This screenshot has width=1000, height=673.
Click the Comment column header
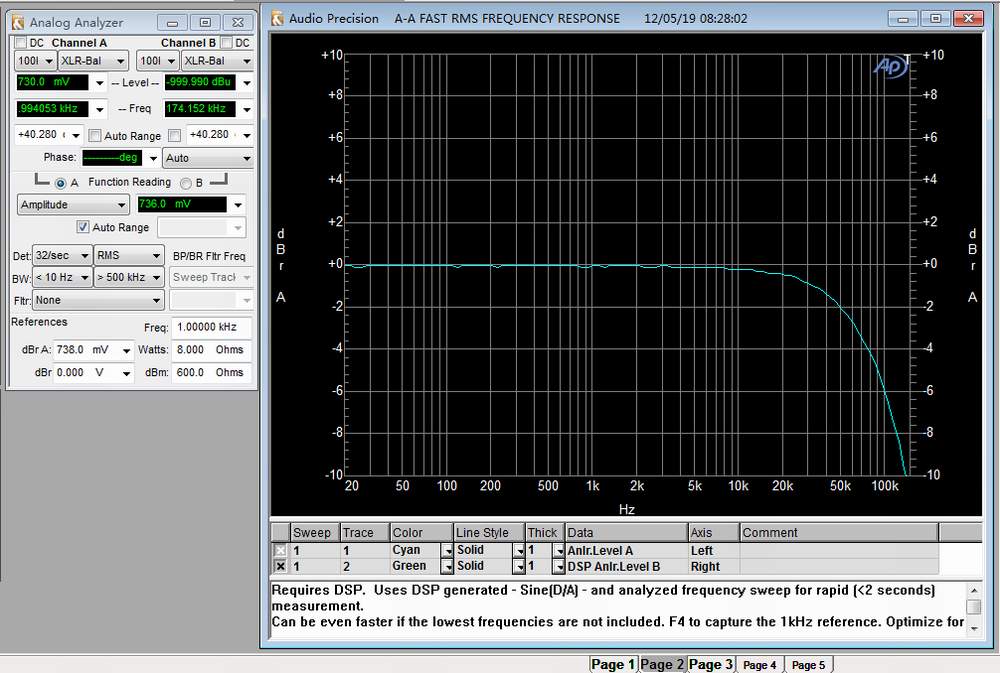coord(839,533)
